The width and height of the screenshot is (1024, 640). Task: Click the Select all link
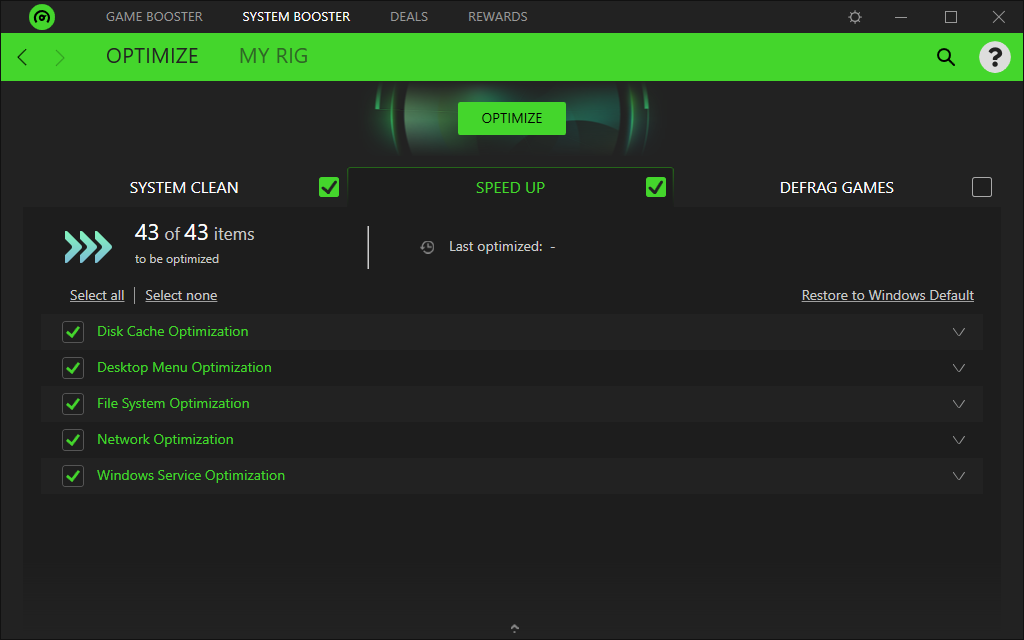tap(97, 295)
